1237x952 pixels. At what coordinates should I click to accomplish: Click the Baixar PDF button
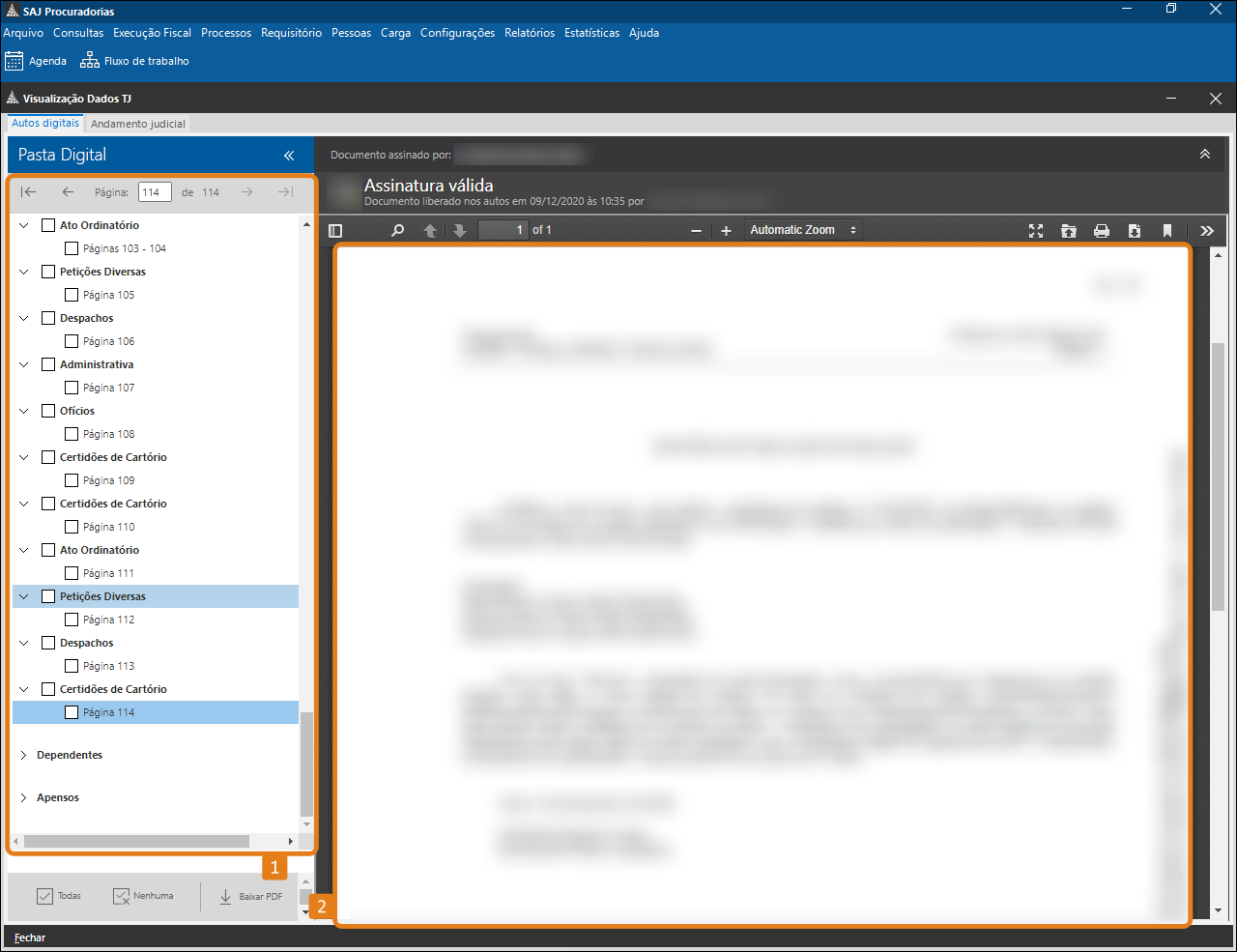coord(251,896)
